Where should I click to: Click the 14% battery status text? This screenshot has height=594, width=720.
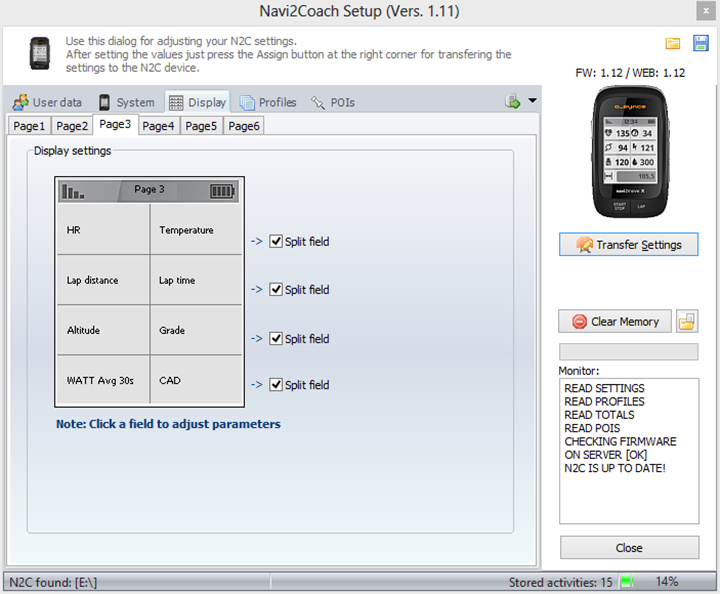(667, 582)
